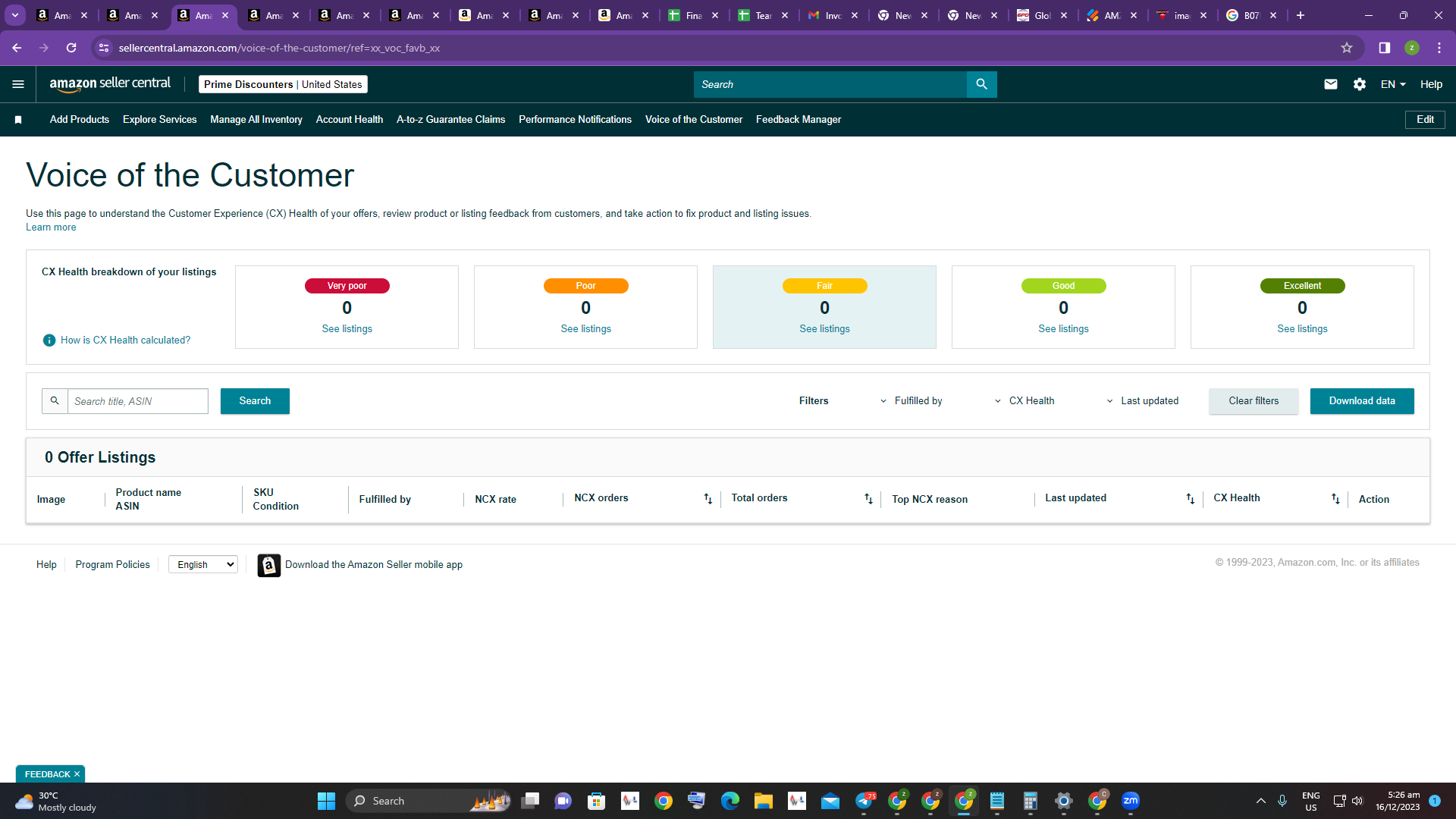The height and width of the screenshot is (819, 1456).
Task: Click the magnifier button beside the top search bar
Action: click(981, 84)
